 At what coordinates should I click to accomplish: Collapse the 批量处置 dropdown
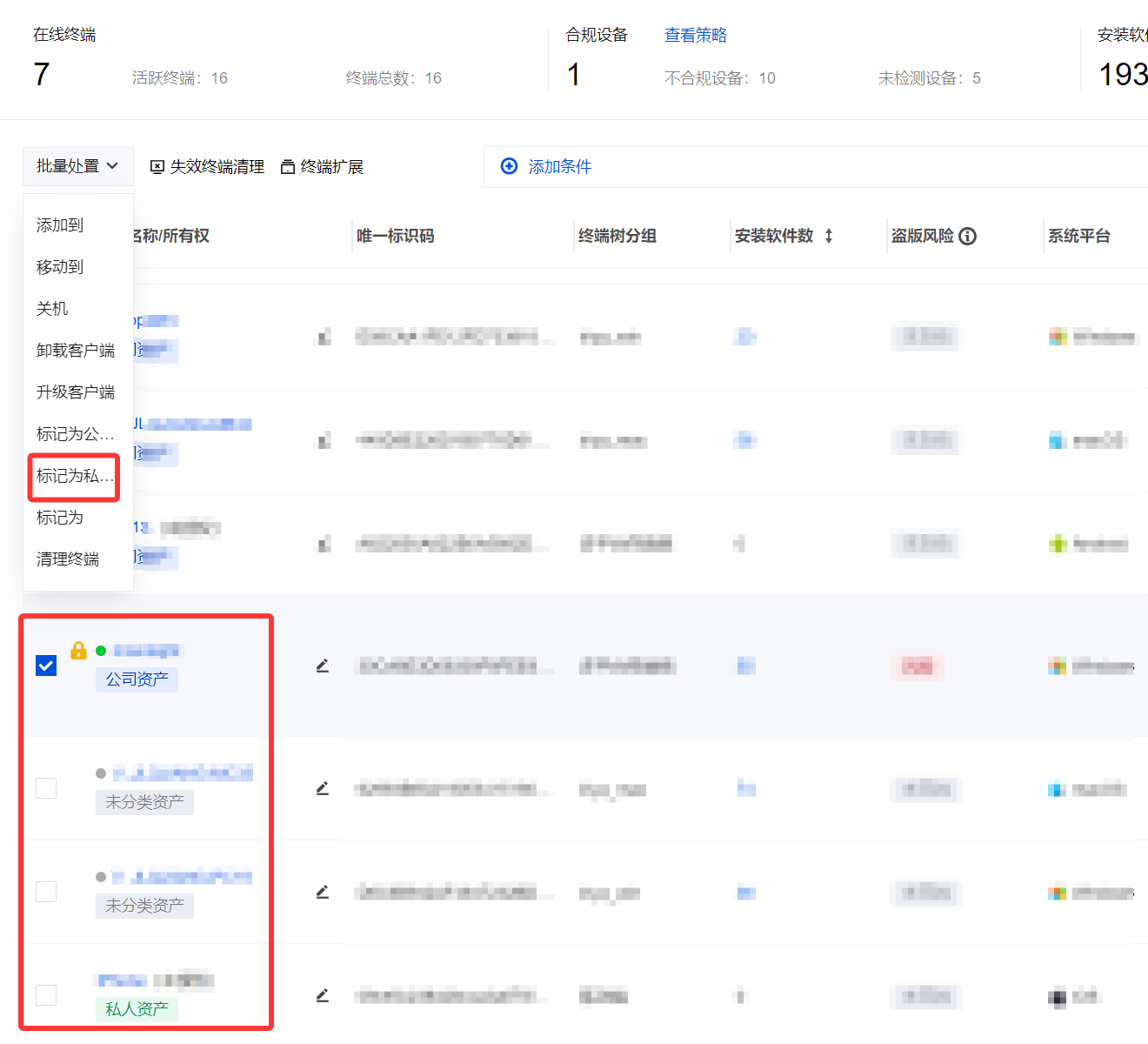pos(77,166)
